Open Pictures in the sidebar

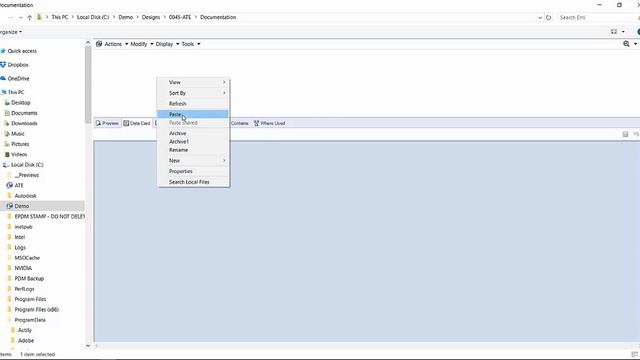[20, 144]
